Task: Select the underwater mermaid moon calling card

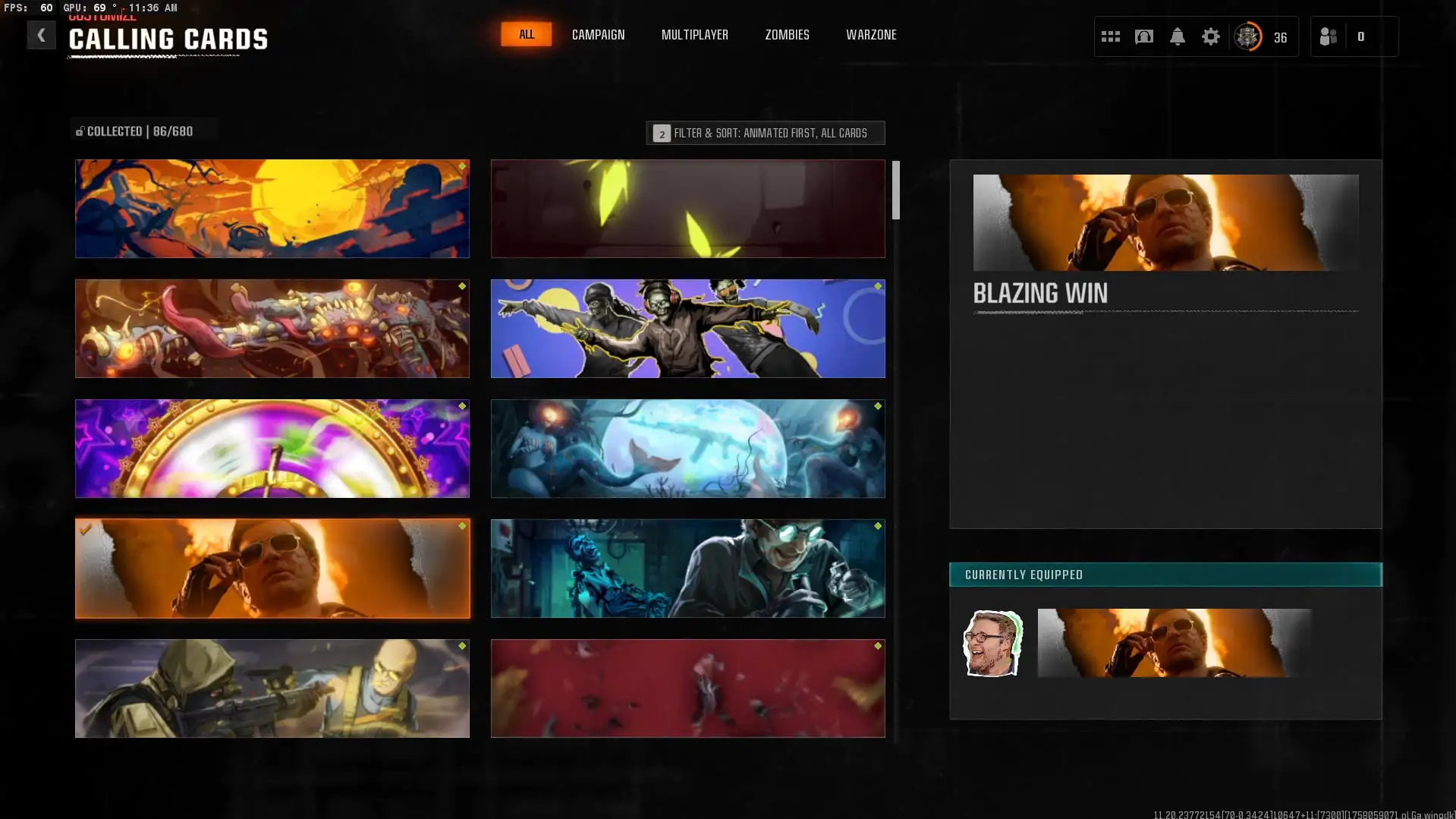Action: [687, 449]
